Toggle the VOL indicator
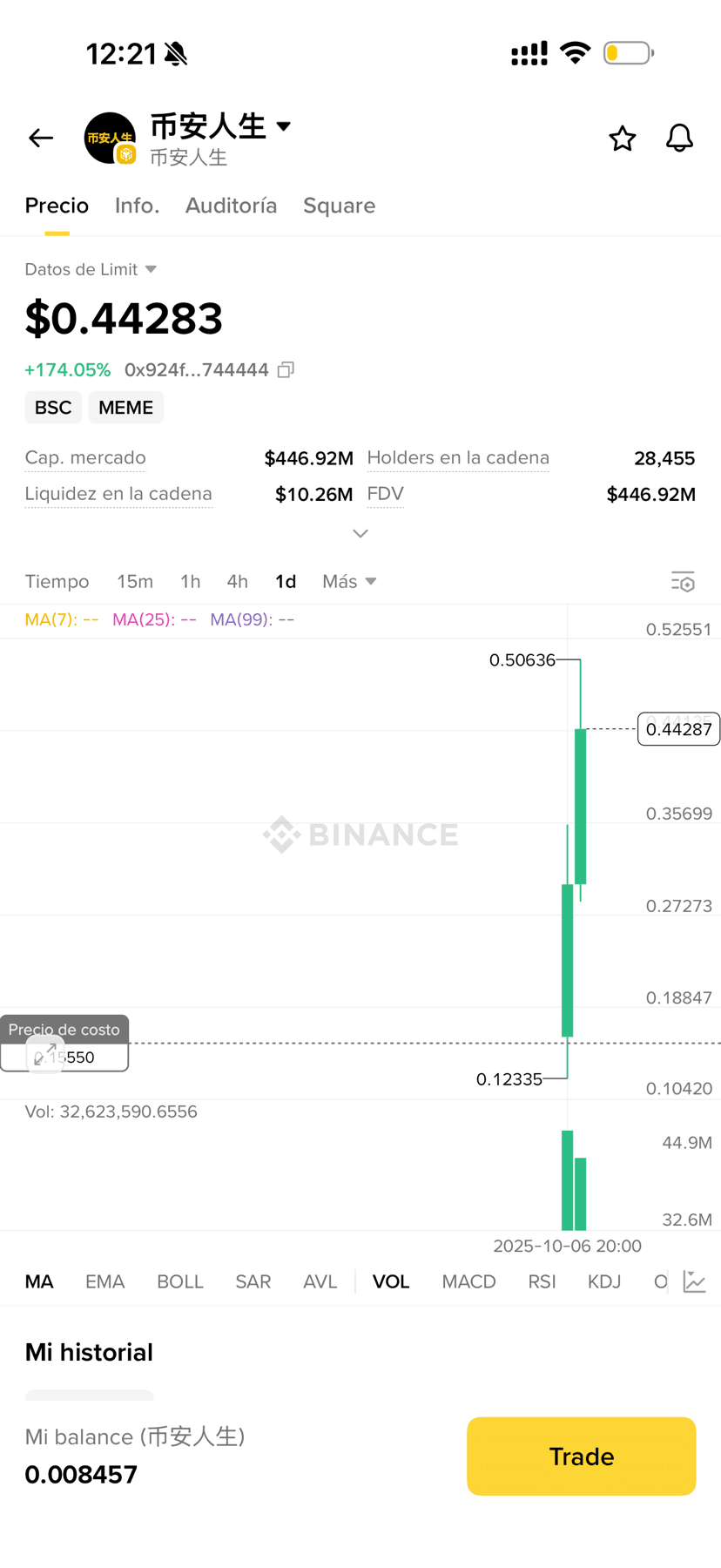 [x=391, y=1281]
